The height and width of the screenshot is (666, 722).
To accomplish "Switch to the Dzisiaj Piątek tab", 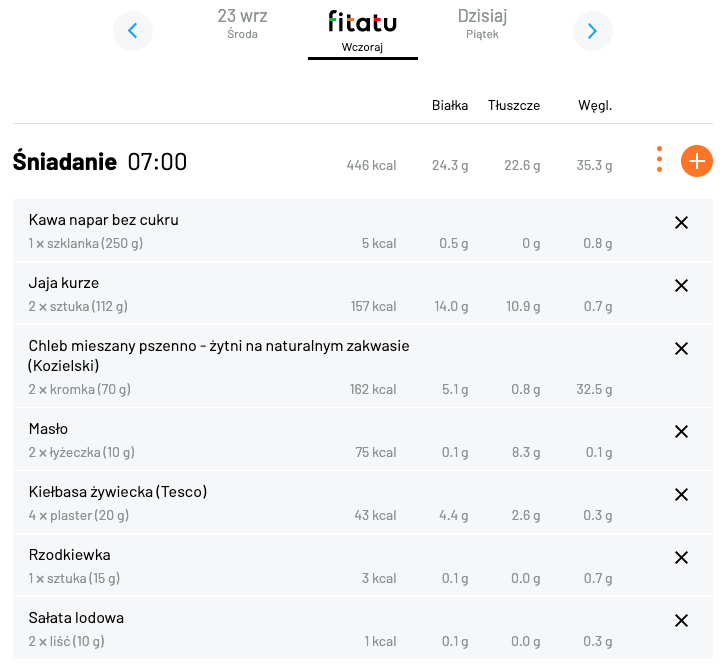I will (482, 23).
